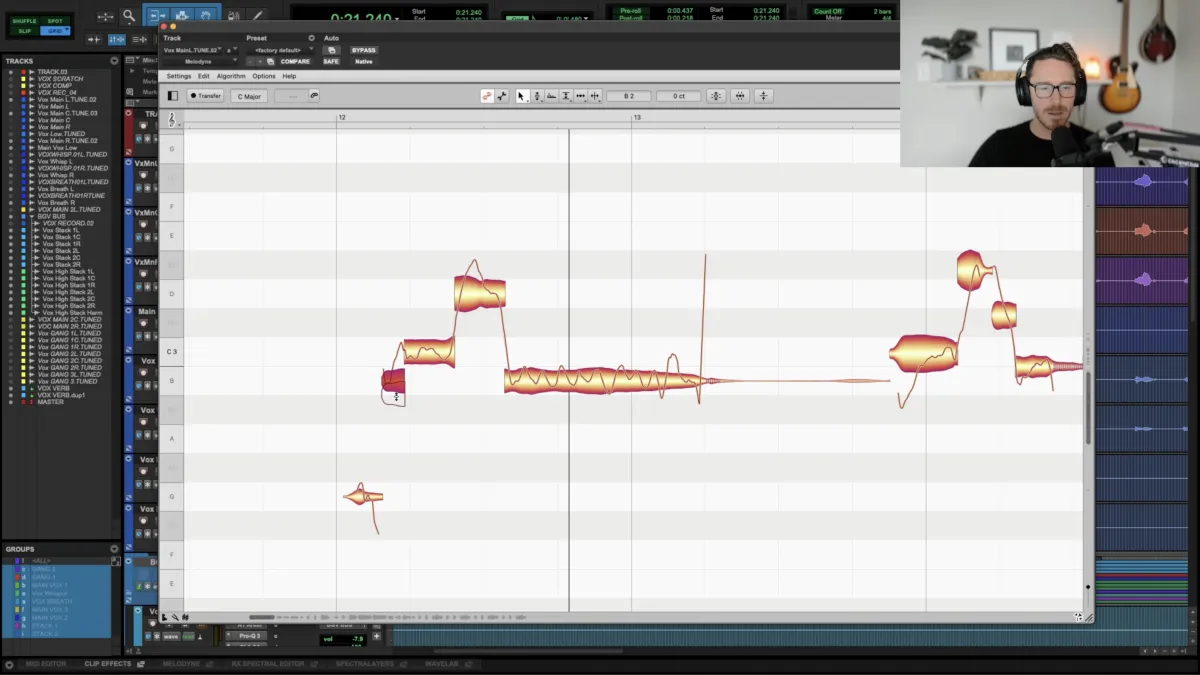This screenshot has height=675, width=1200.
Task: Click the Pro-Q 3 insert slot
Action: (x=250, y=636)
